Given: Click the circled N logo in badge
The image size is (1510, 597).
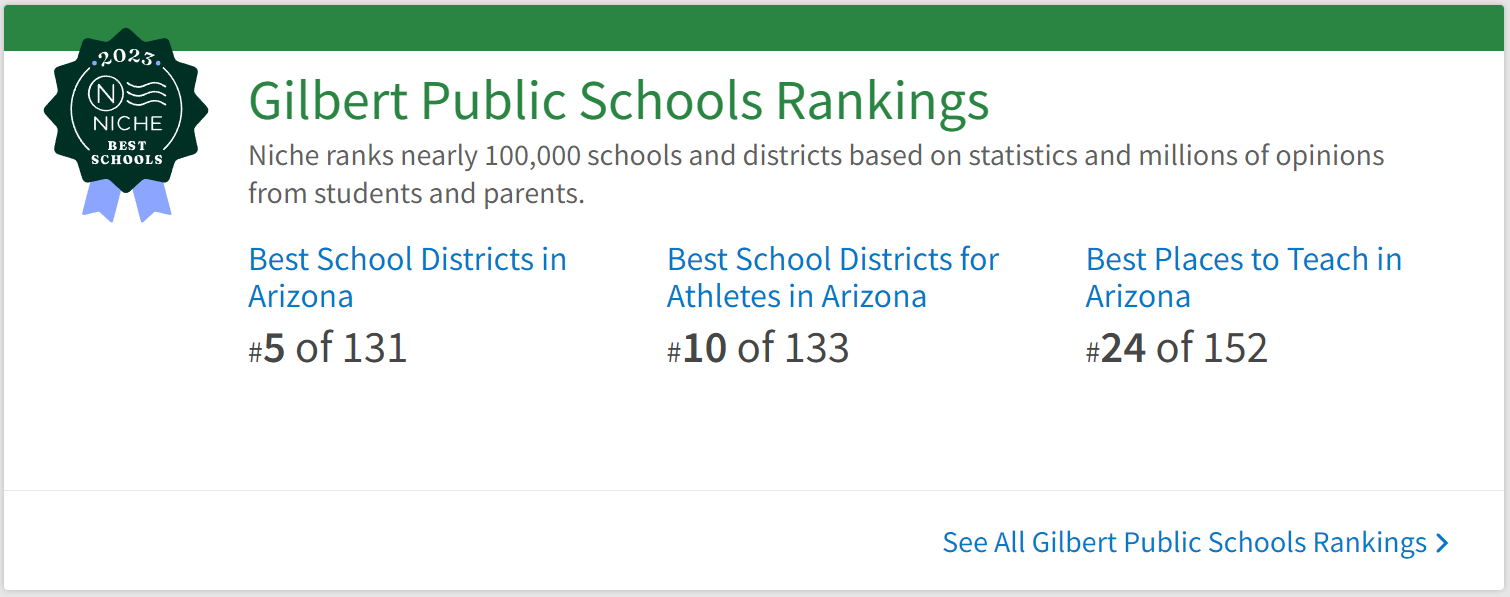Looking at the screenshot, I should pos(106,95).
